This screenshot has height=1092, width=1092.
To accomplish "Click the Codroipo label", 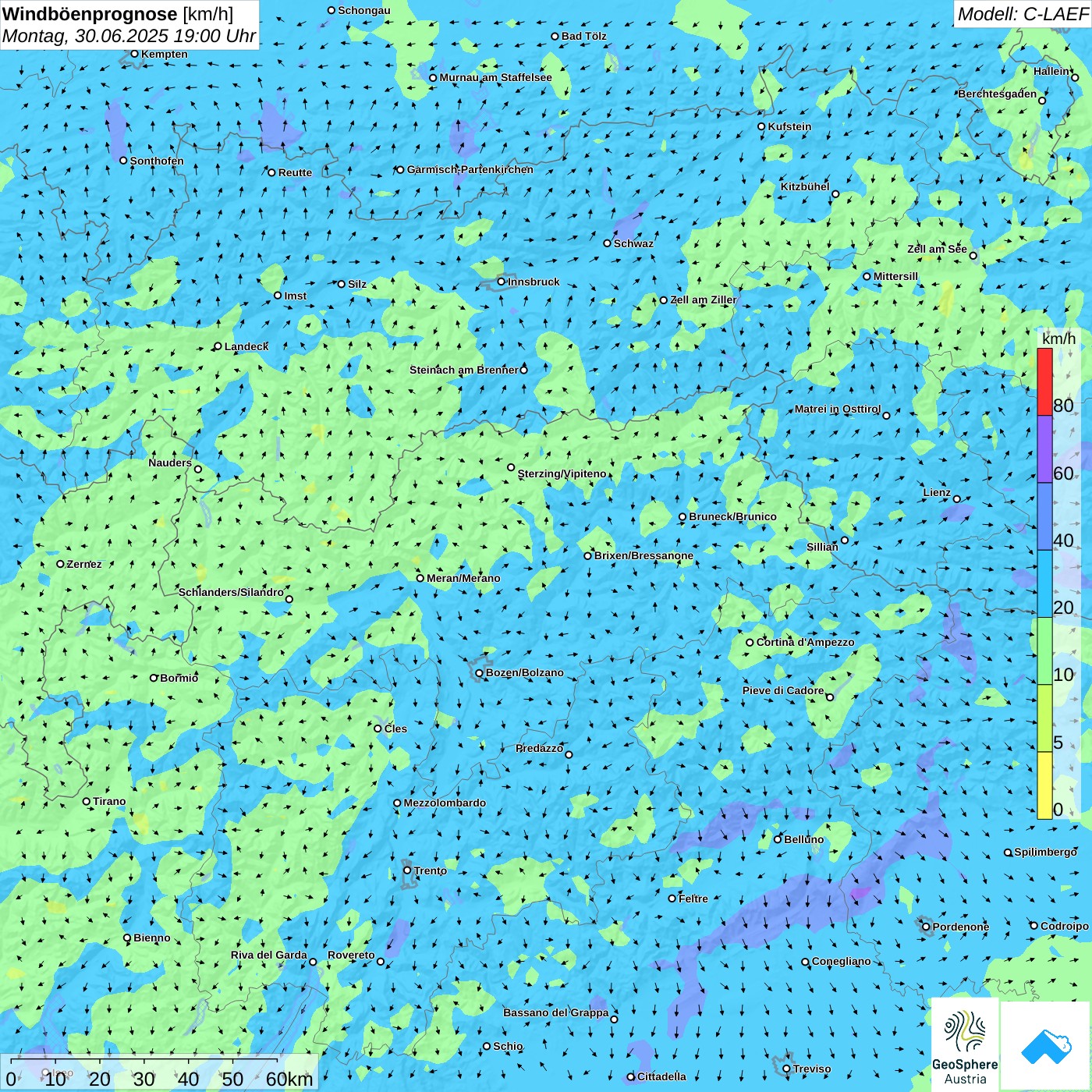I will 1065,926.
